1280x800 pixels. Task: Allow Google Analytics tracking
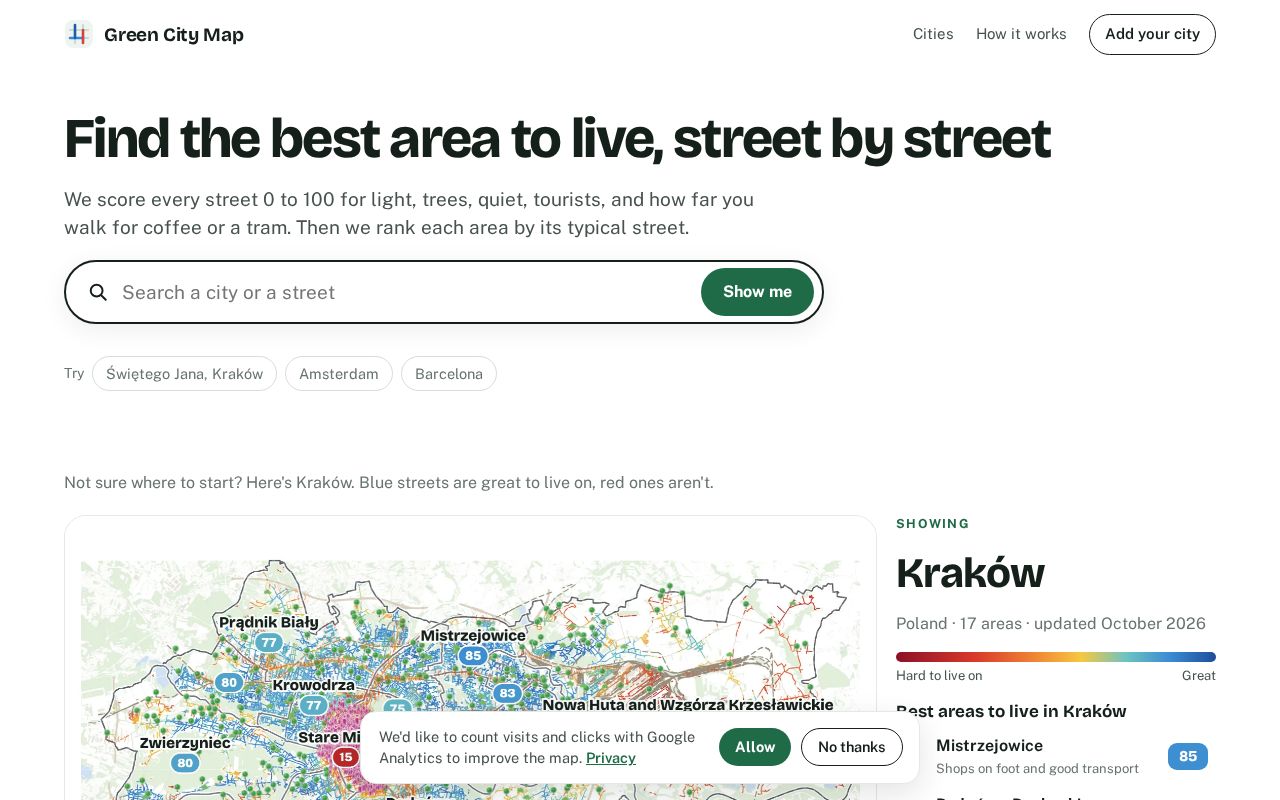coord(755,747)
